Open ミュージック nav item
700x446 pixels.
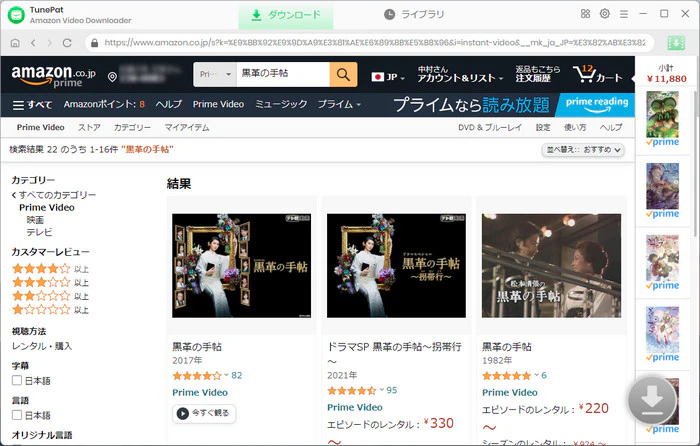pyautogui.click(x=281, y=104)
